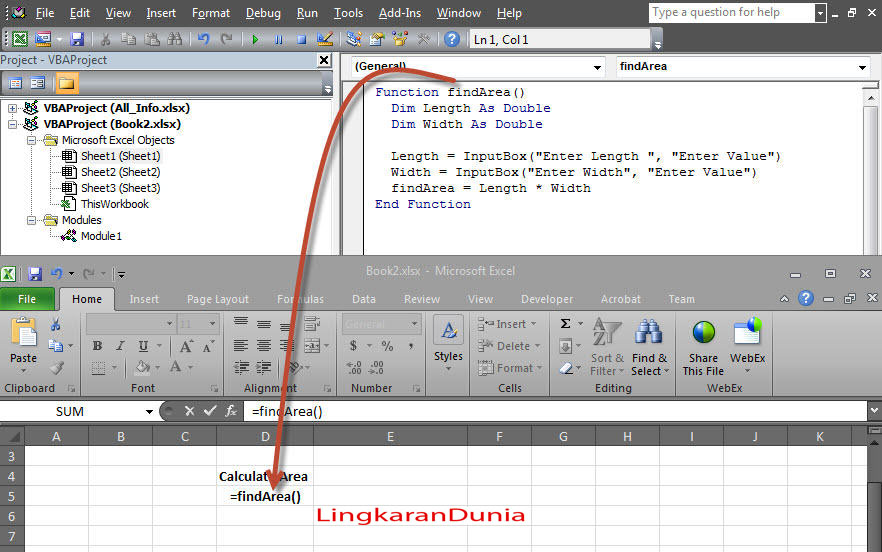Click View Object icon in Project panel
882x552 pixels.
click(x=38, y=83)
